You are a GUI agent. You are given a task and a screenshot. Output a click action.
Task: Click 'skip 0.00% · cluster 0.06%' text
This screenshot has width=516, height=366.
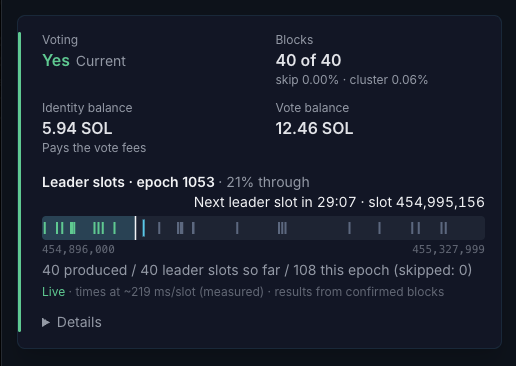coord(352,80)
